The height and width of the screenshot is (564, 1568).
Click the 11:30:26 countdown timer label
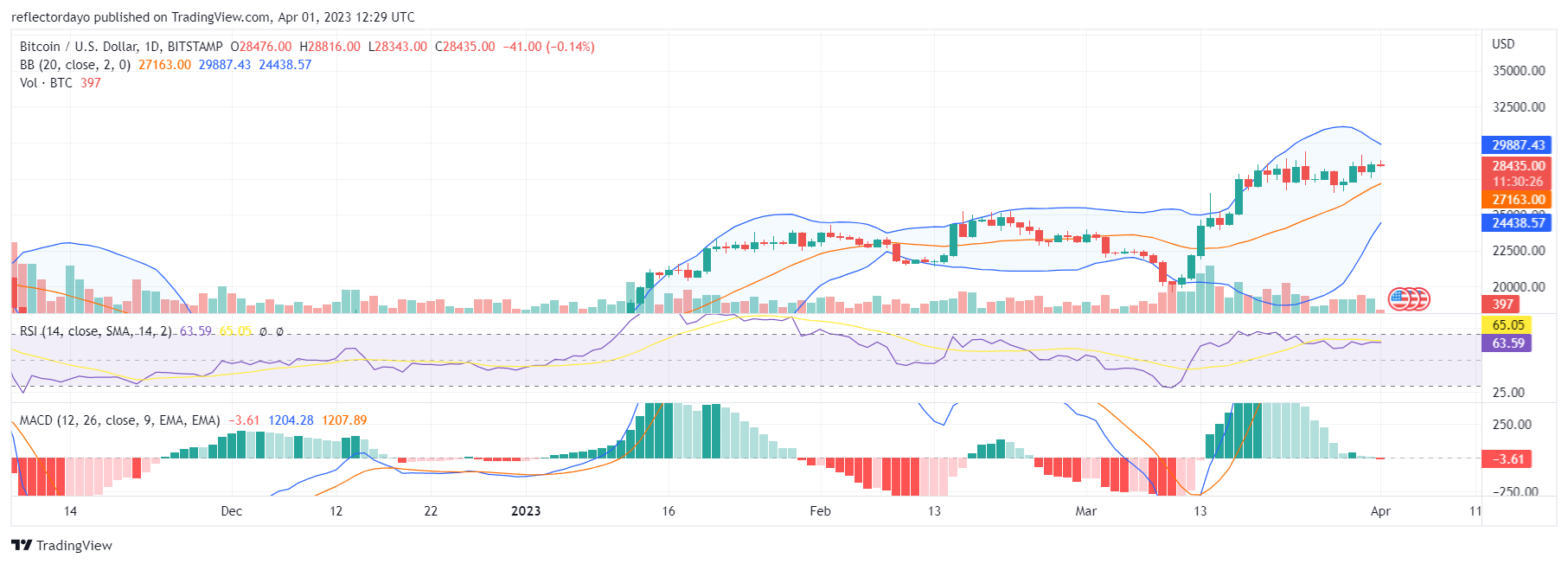click(x=1518, y=182)
